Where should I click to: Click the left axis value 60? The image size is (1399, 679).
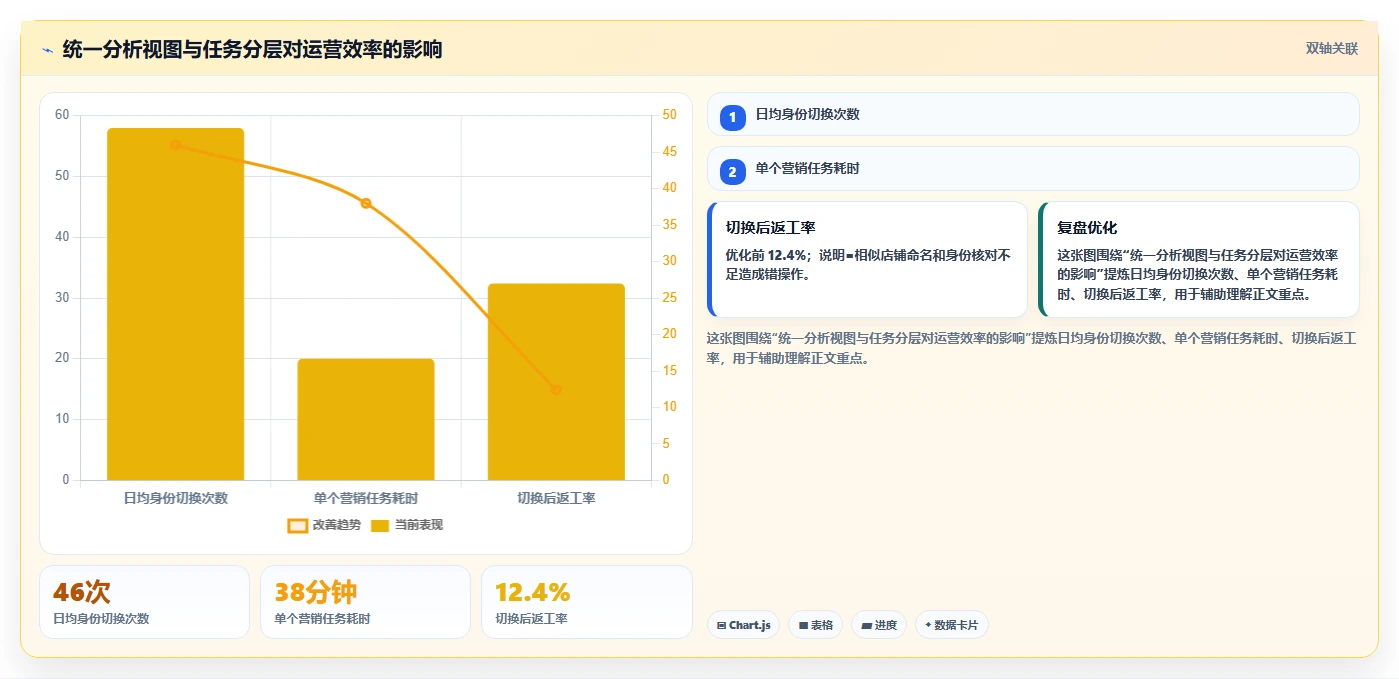click(x=62, y=115)
